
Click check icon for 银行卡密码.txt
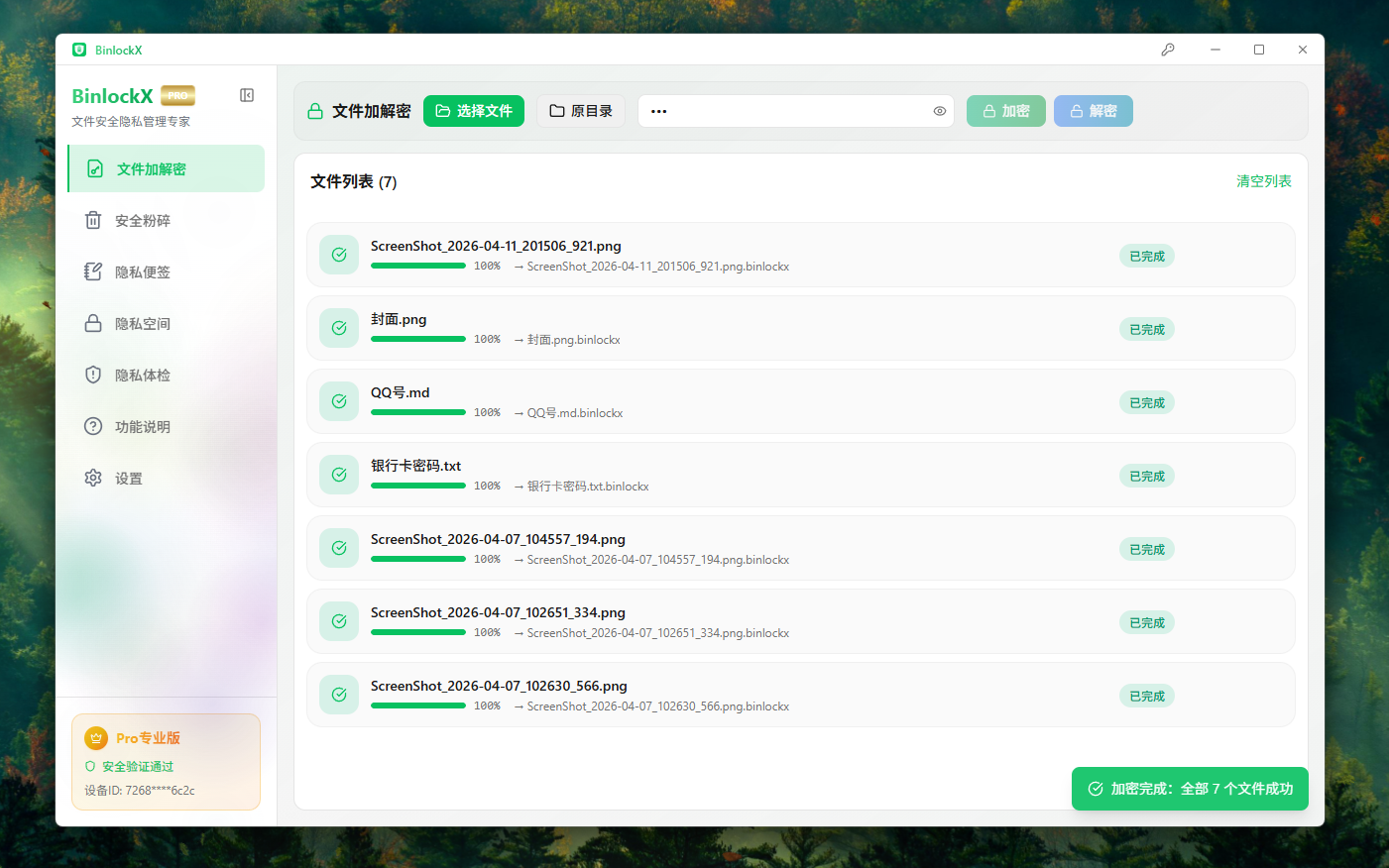[x=339, y=475]
